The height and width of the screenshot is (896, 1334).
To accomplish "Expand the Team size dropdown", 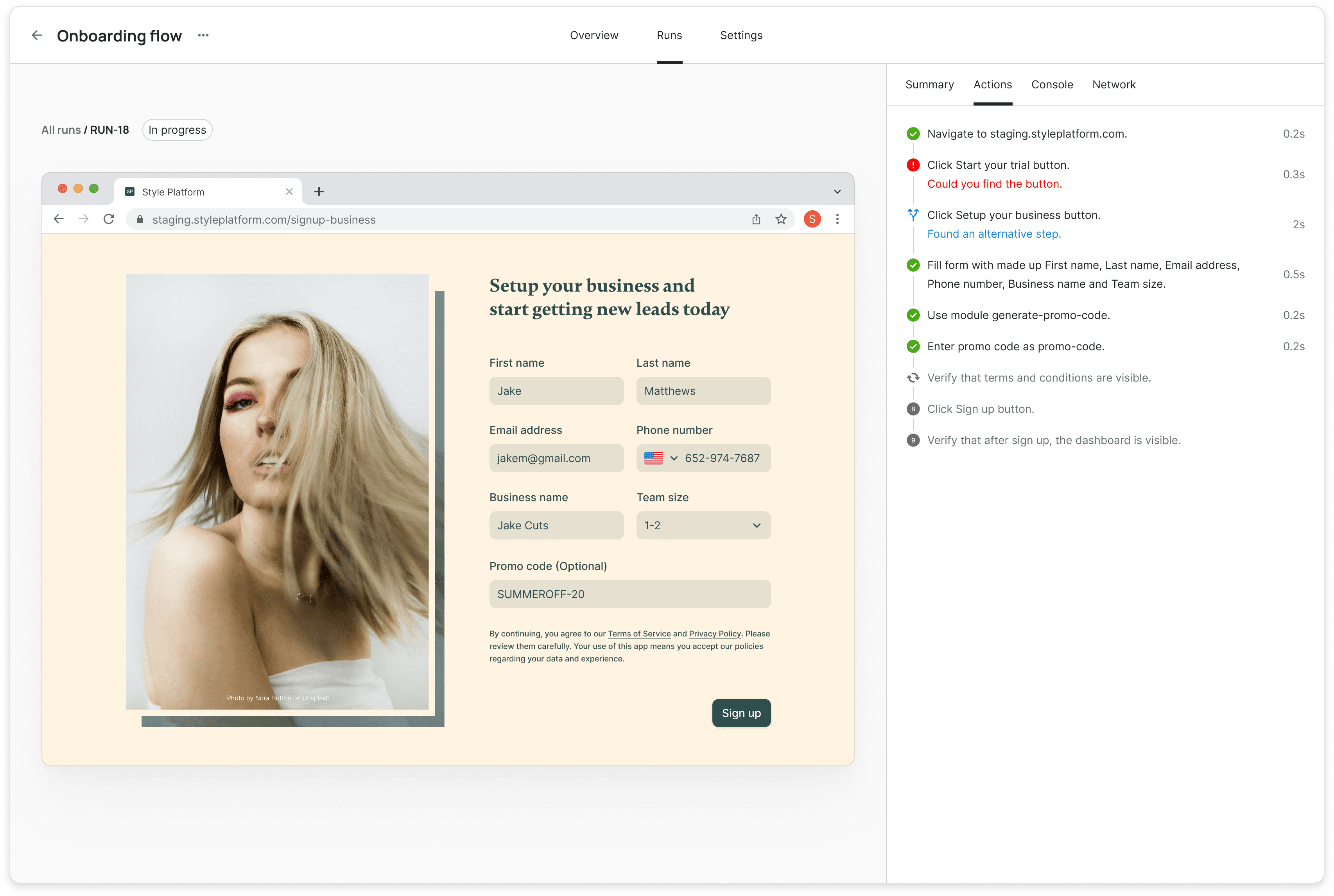I will pos(703,526).
